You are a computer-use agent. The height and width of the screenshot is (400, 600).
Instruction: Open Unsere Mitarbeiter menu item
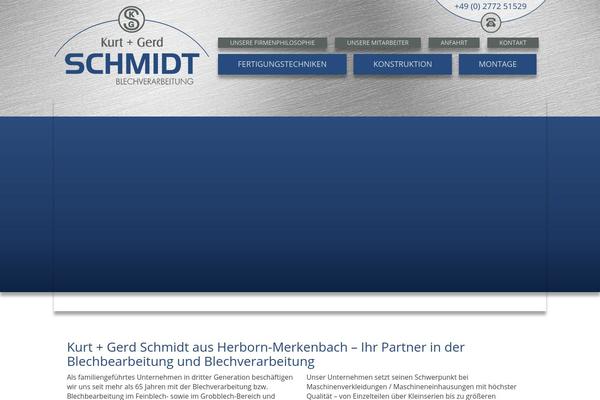coord(378,43)
